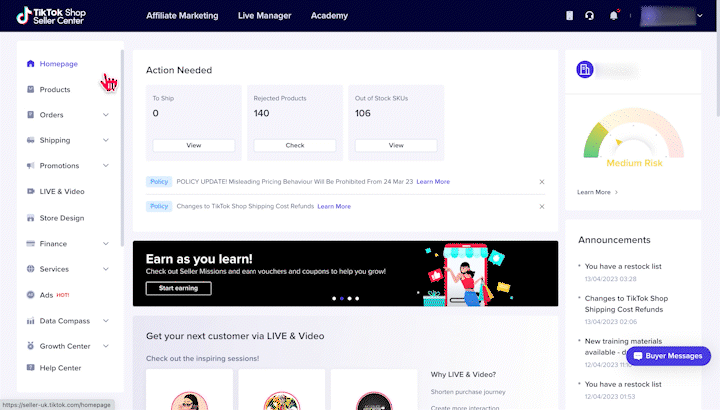Dismiss the Misleading Pricing policy notice
The width and height of the screenshot is (720, 410).
[x=542, y=182]
